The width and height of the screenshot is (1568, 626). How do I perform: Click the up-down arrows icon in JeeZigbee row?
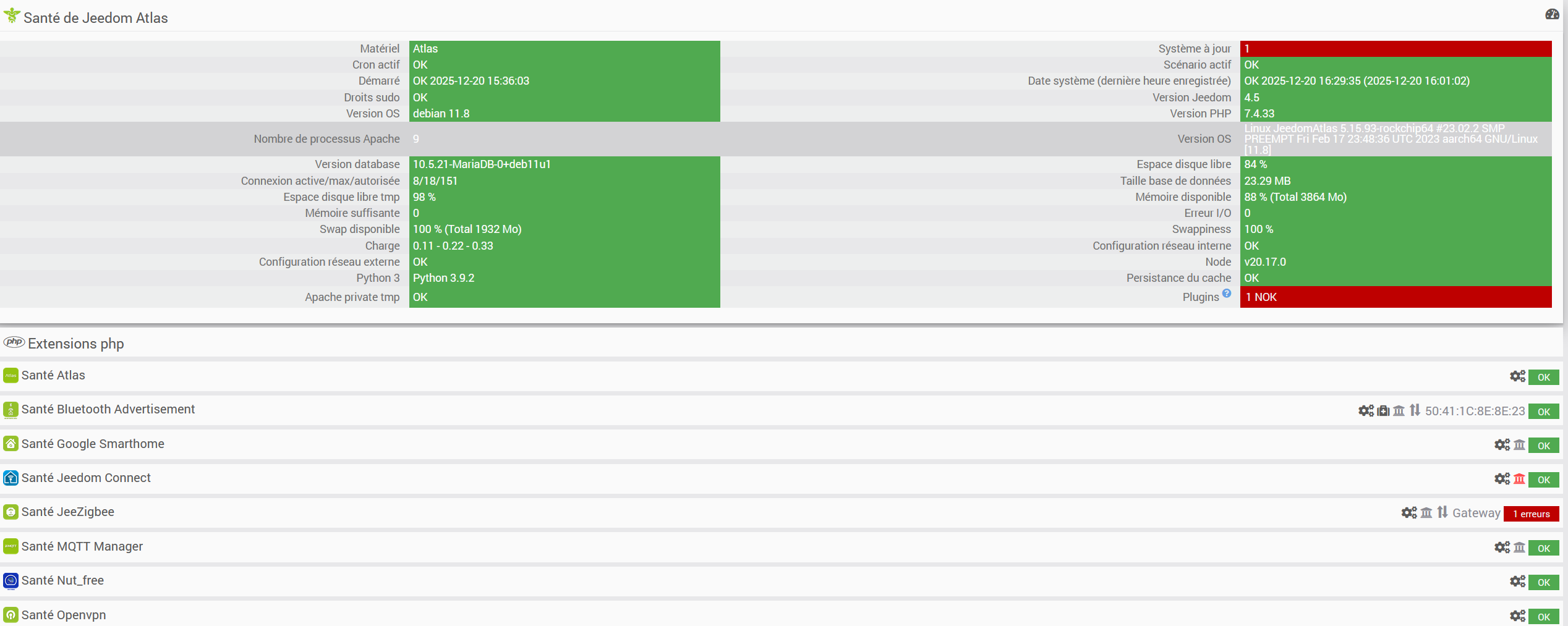tap(1442, 512)
